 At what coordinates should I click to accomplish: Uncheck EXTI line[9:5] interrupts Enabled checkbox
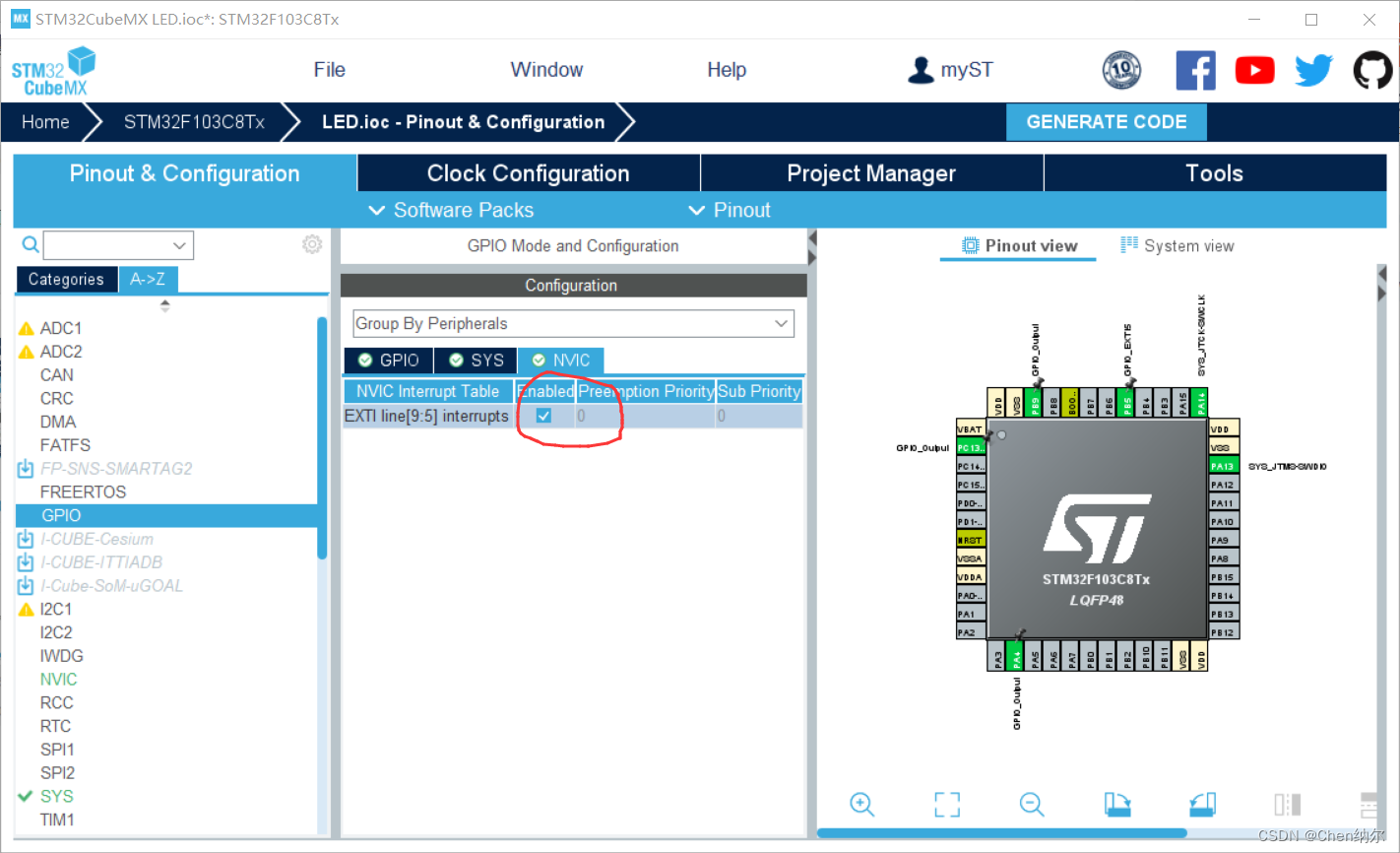coord(543,416)
